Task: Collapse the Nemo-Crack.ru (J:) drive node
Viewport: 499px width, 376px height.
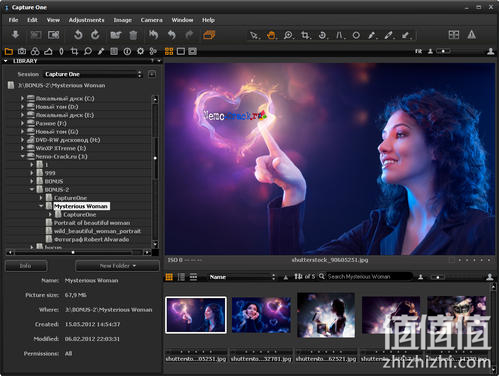Action: tap(22, 156)
